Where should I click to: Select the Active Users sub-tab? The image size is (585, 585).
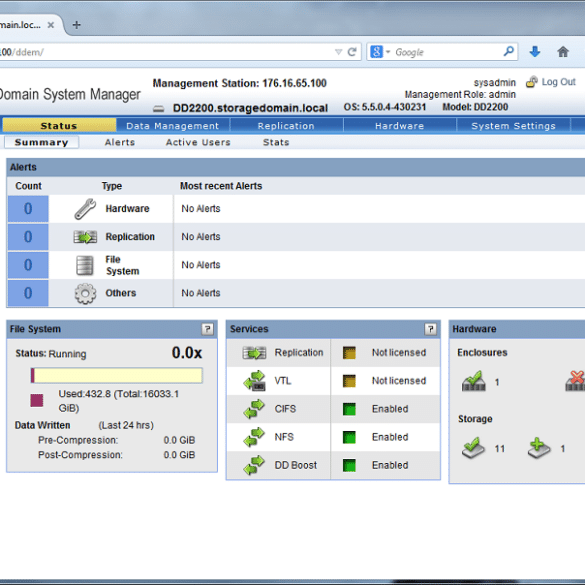[x=198, y=142]
